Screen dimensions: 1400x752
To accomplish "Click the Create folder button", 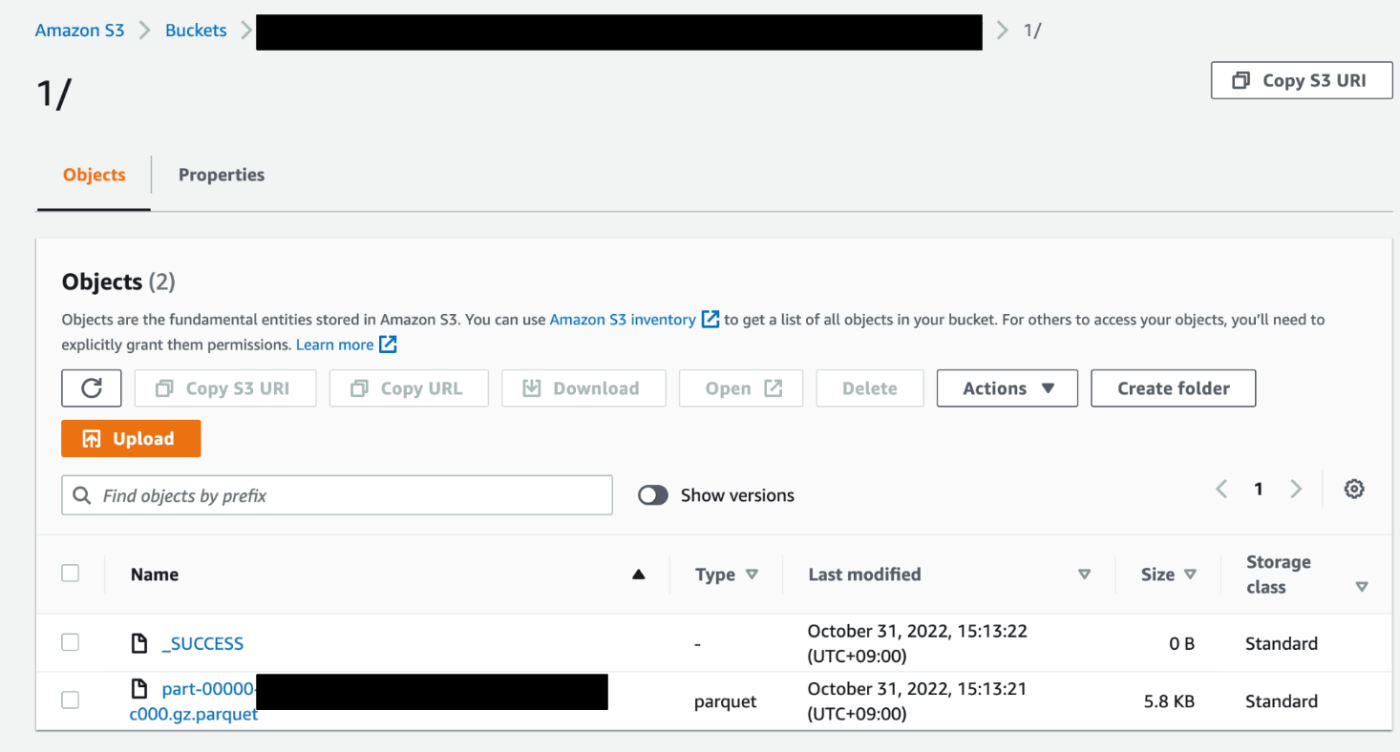I will (x=1173, y=388).
